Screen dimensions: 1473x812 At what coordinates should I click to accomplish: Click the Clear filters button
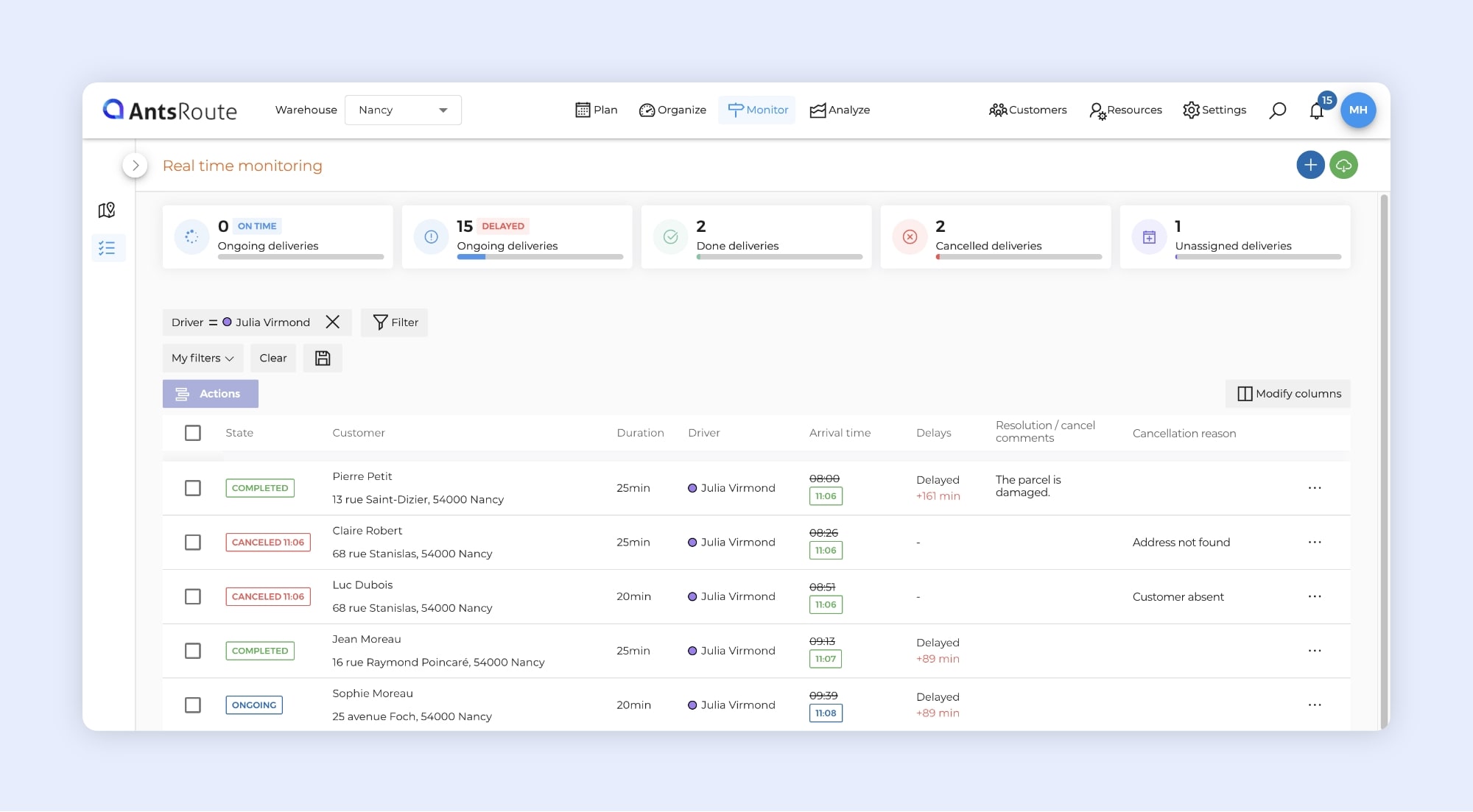click(x=273, y=359)
